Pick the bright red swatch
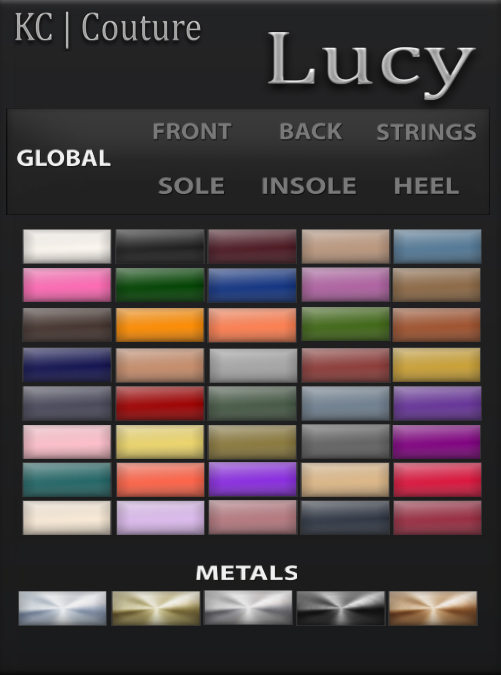The height and width of the screenshot is (675, 501). coord(160,403)
